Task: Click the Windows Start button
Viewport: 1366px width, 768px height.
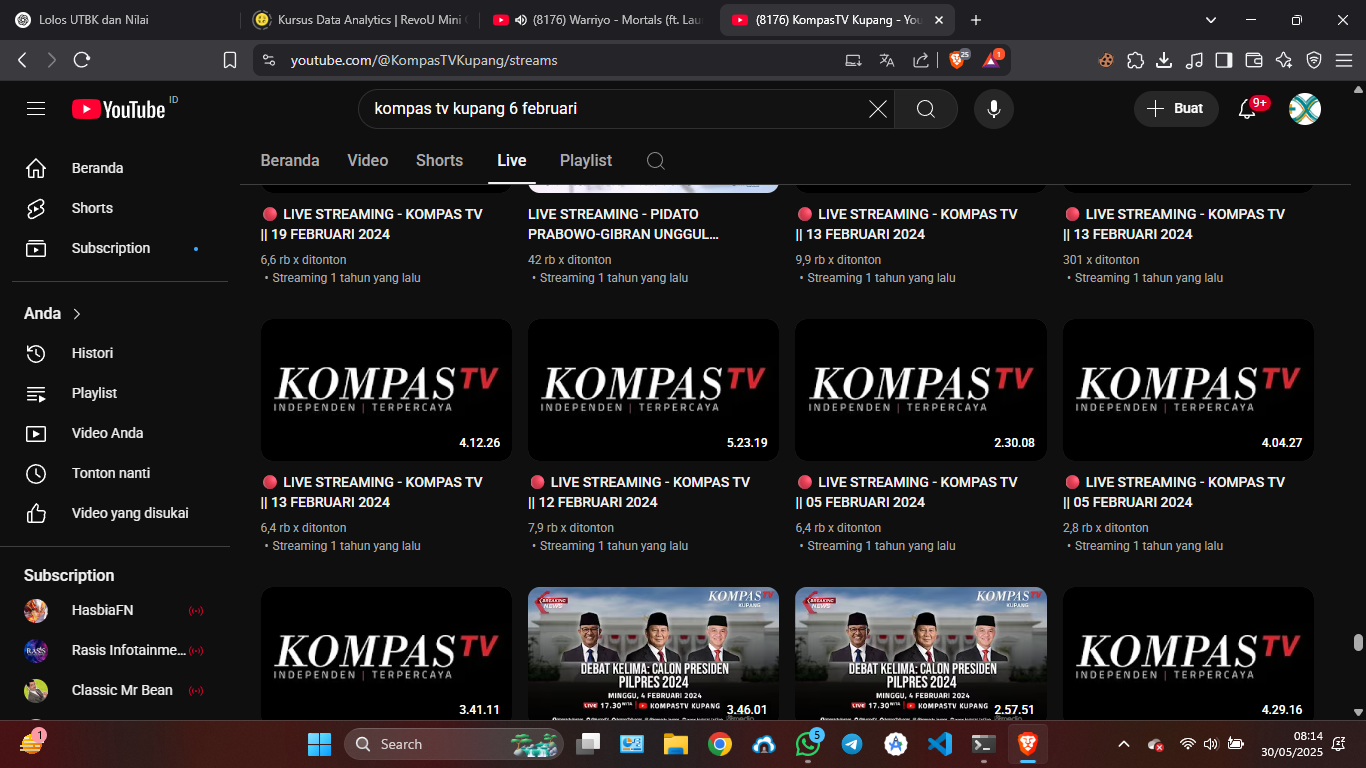Action: (x=320, y=744)
